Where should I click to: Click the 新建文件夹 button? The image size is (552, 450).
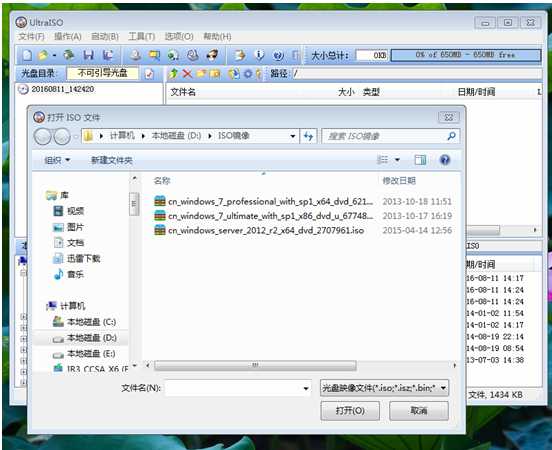[x=112, y=161]
